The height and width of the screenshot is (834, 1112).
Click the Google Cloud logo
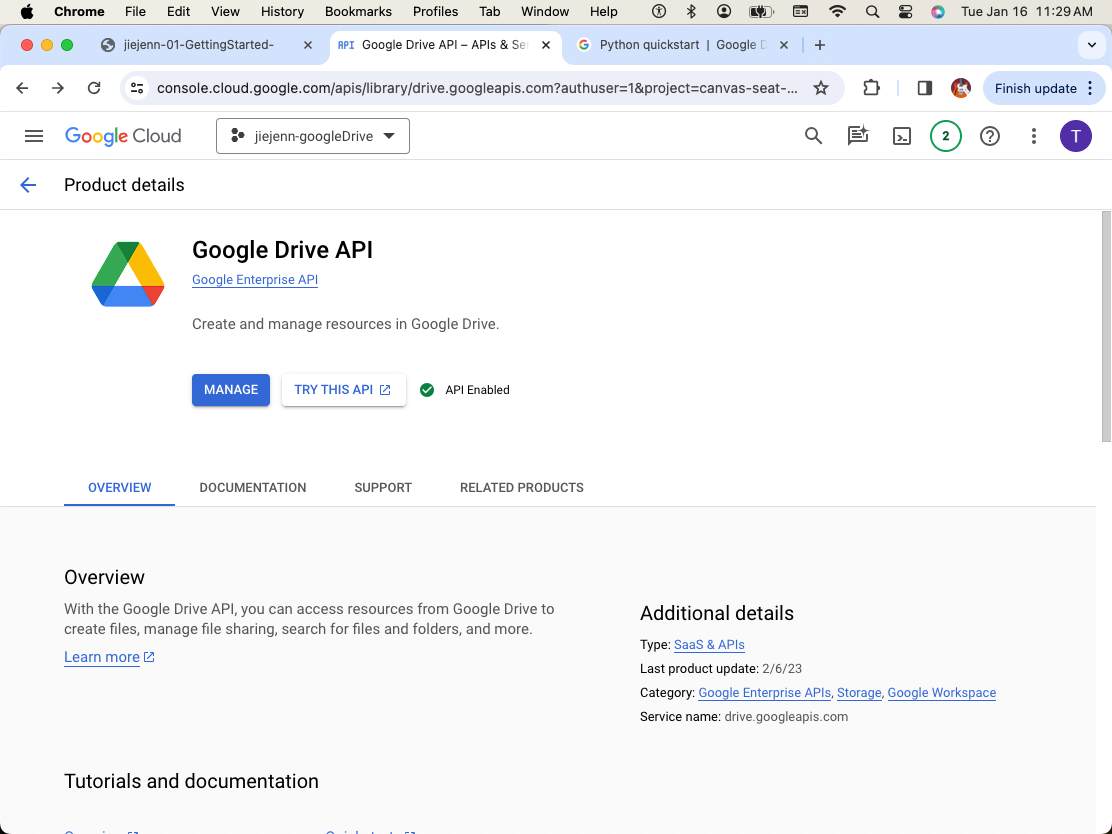tap(123, 136)
